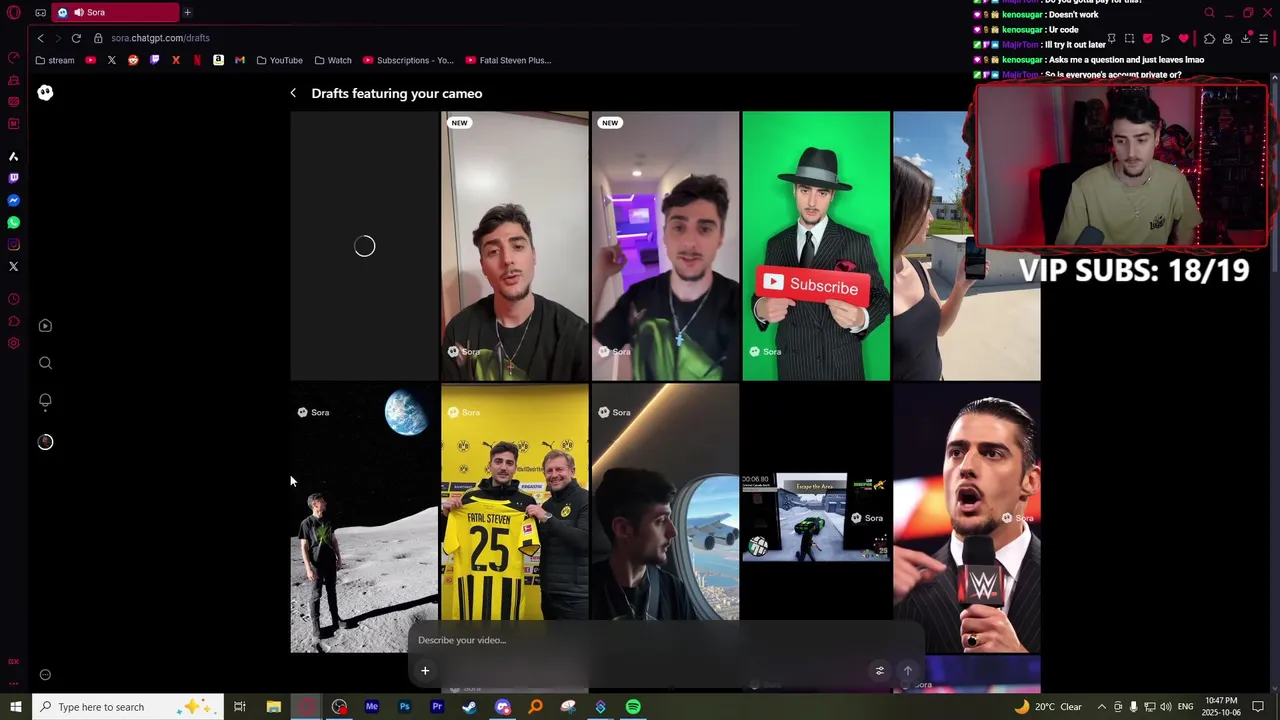Open airplane window draft video
The width and height of the screenshot is (1280, 720).
(665, 503)
